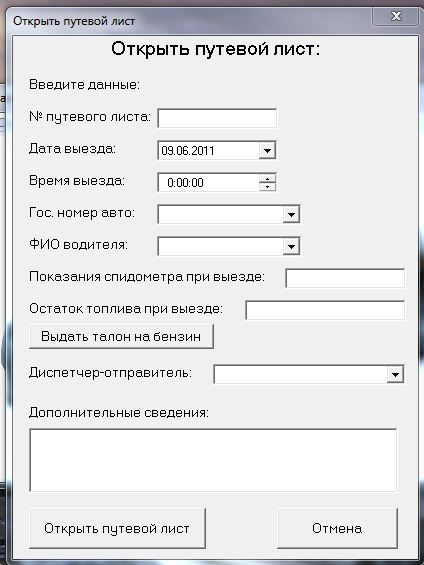424x565 pixels.
Task: Expand the ФИО водителя dropdown arrow
Action: coord(291,246)
